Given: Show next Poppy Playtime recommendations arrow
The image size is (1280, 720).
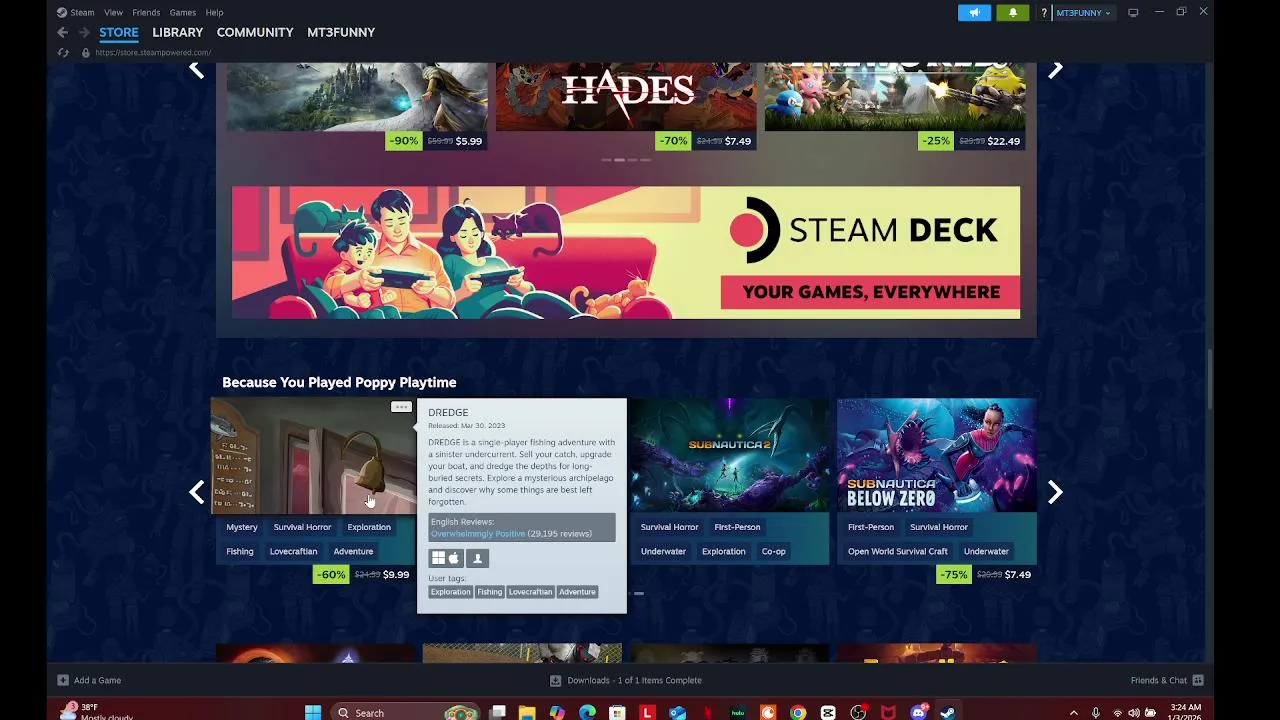Looking at the screenshot, I should (1055, 492).
